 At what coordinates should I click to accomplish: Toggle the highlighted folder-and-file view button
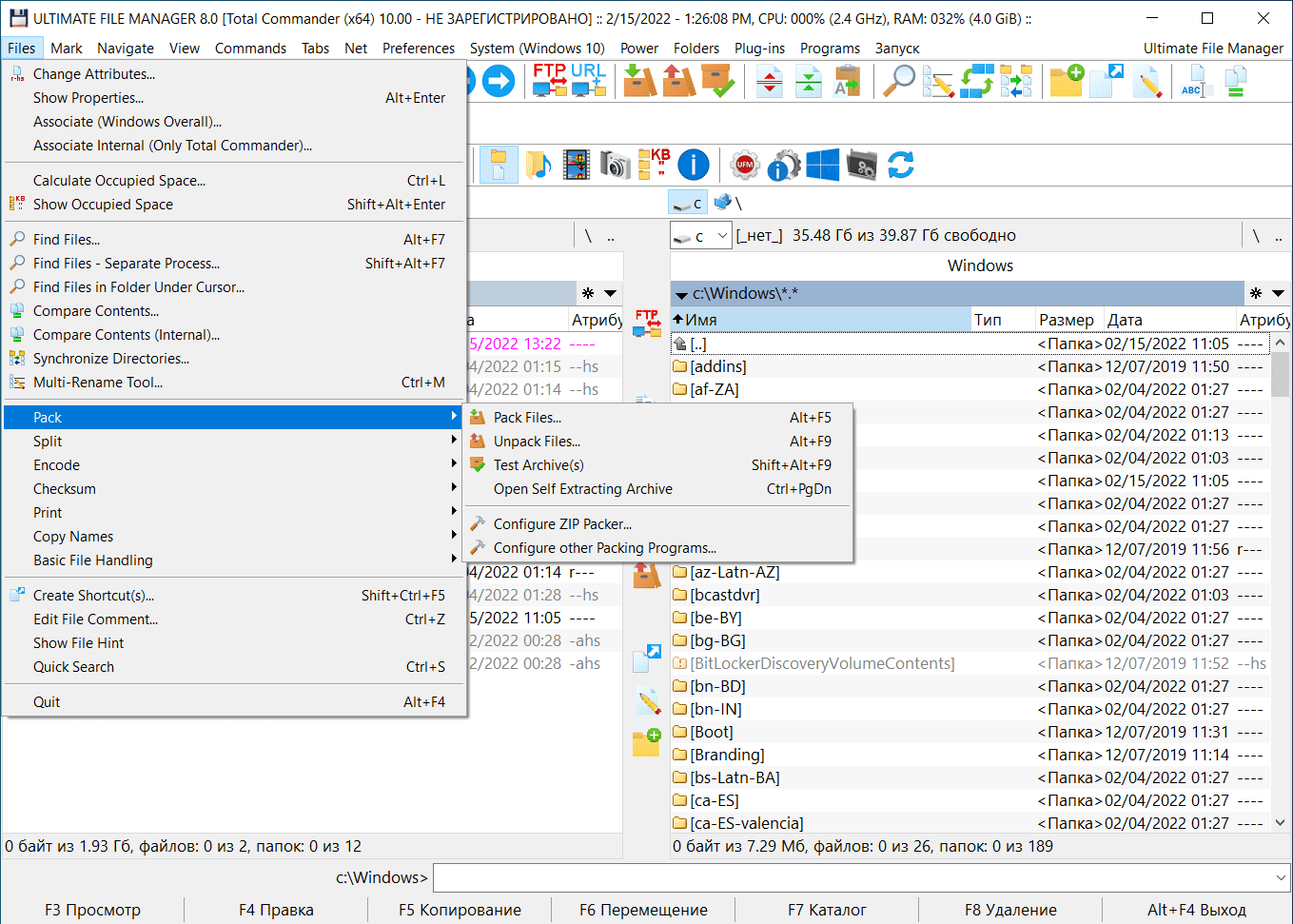click(499, 166)
